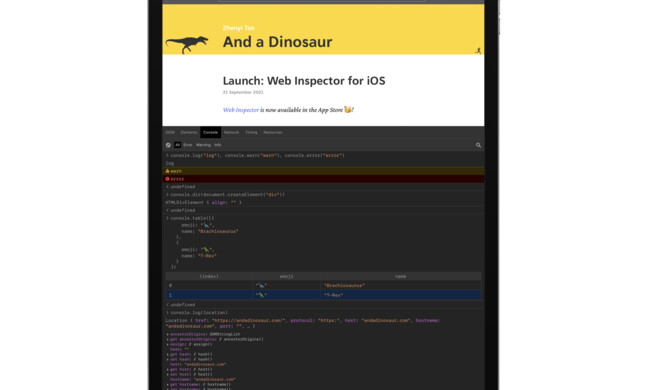Click the hash: "" property line
Screen dimensions: 660x390
180,349
